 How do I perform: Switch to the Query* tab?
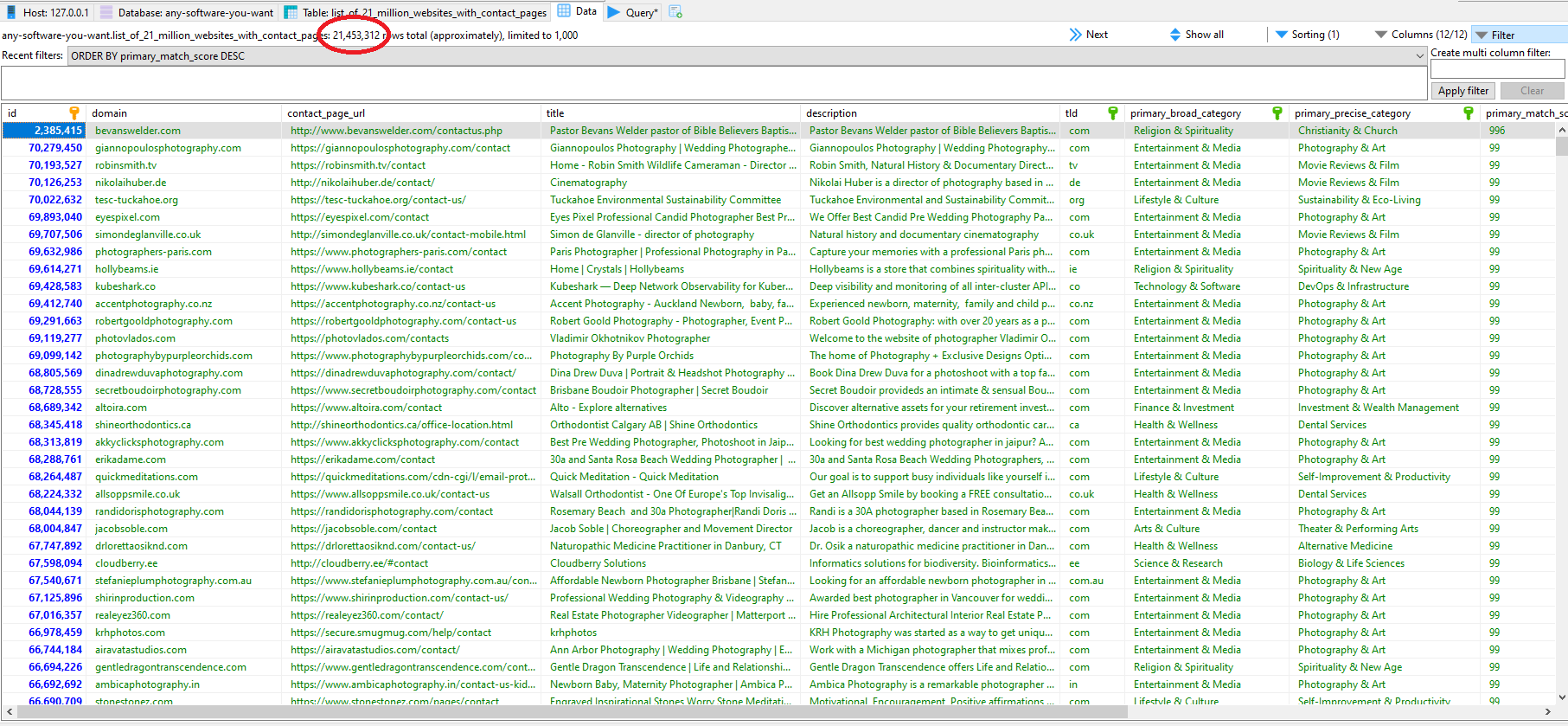(x=632, y=12)
